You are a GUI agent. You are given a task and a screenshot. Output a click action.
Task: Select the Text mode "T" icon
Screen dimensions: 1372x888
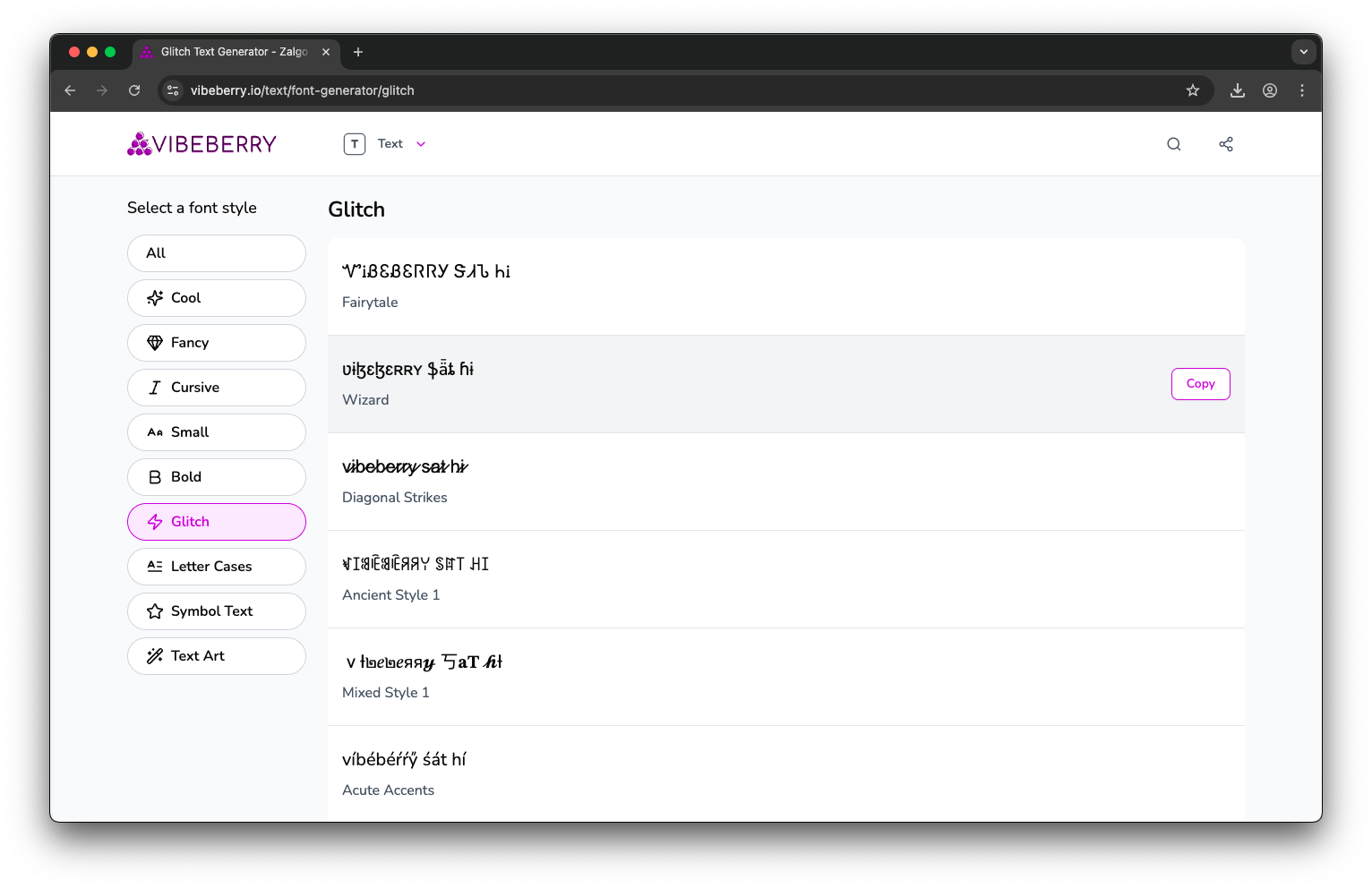coord(355,143)
